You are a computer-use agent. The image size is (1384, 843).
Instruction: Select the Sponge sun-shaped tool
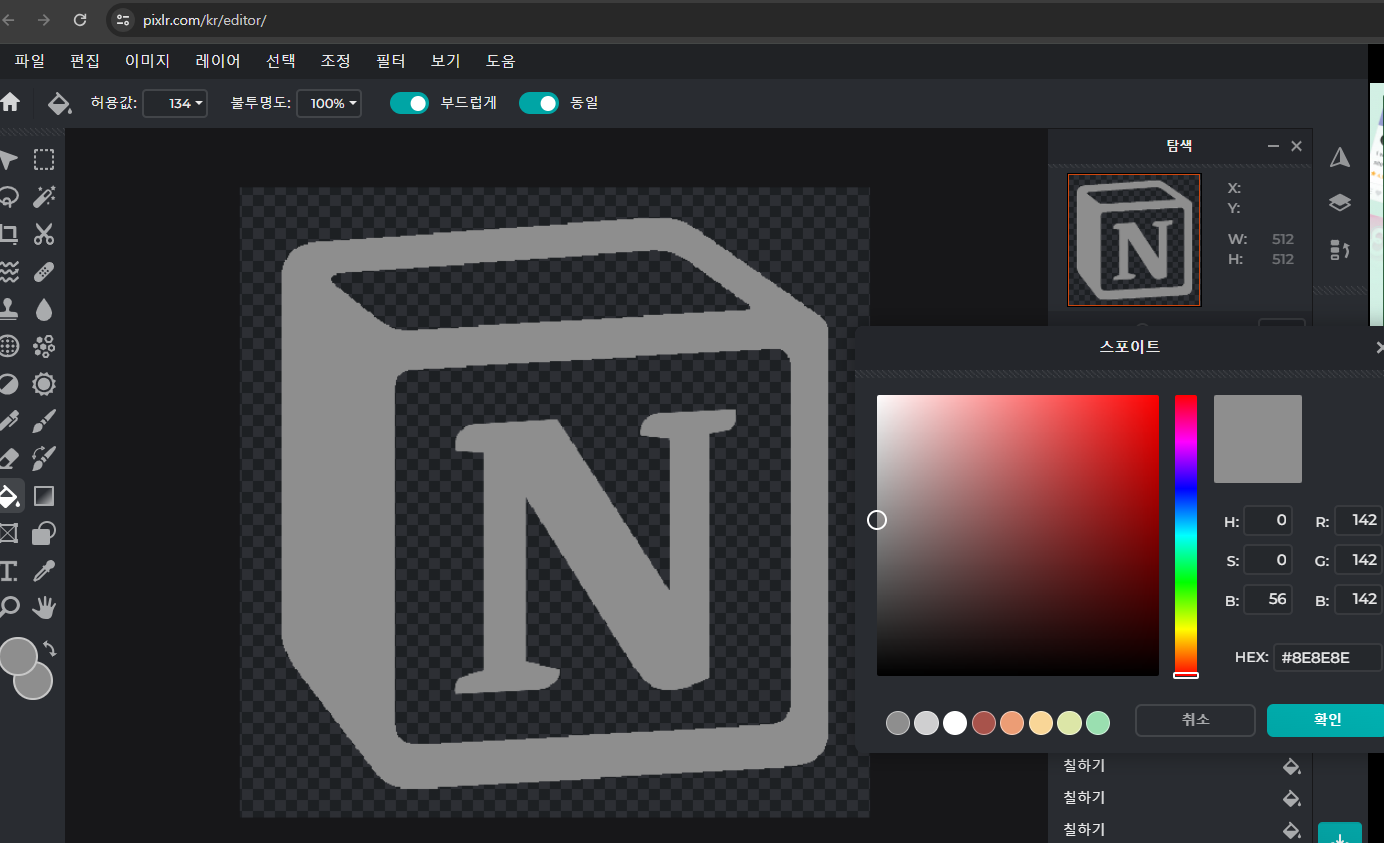tap(44, 384)
